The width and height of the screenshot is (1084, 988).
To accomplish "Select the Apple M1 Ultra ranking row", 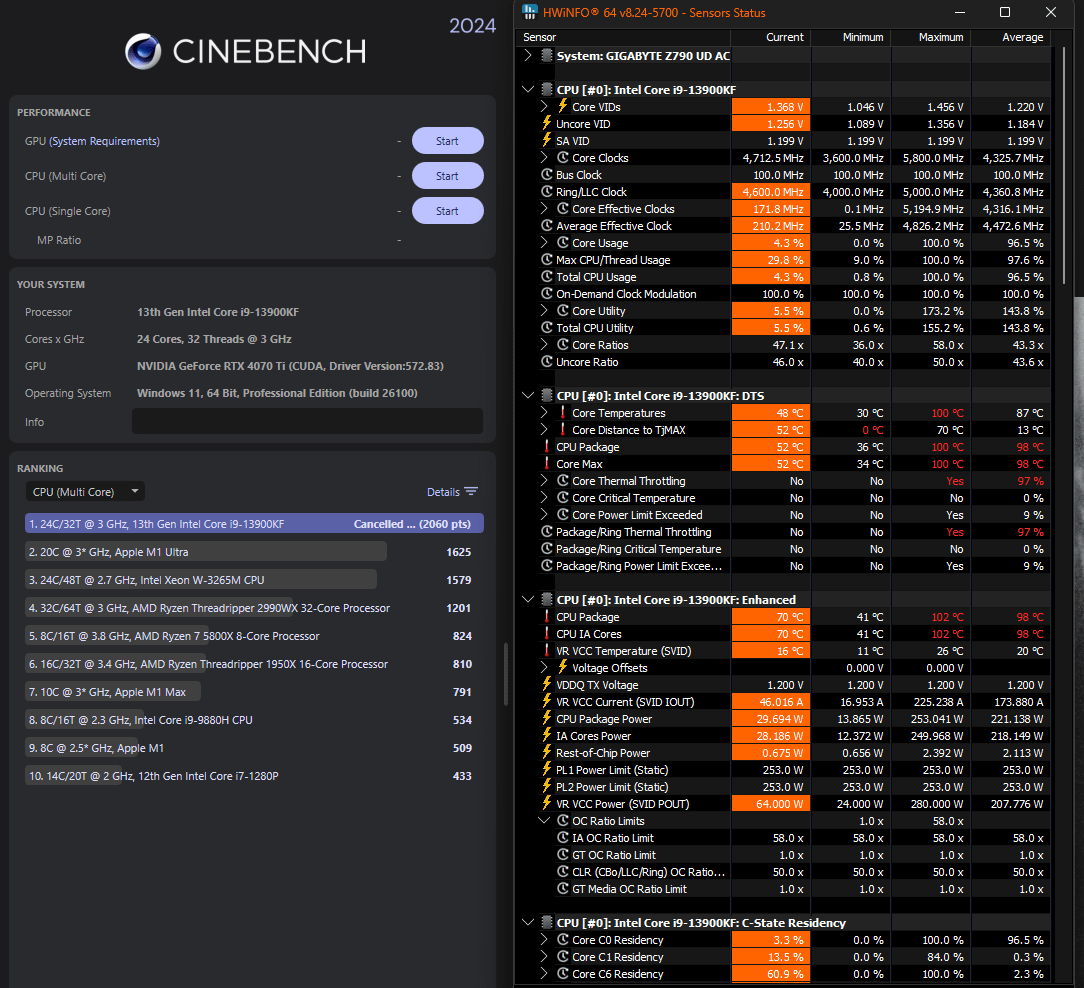I will click(x=254, y=552).
